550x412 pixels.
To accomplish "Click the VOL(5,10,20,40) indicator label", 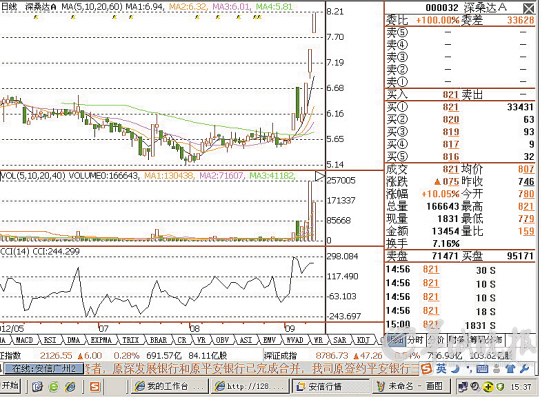I will (x=33, y=175).
